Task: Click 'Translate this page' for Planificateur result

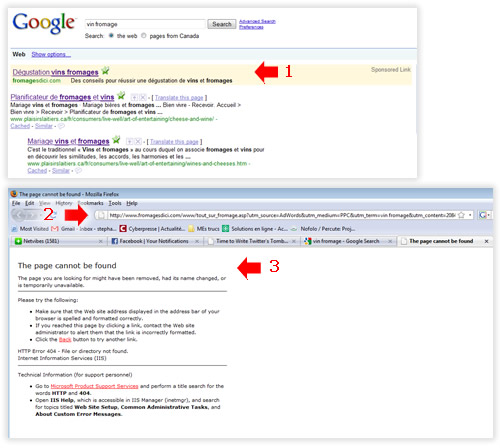Action: 179,98
